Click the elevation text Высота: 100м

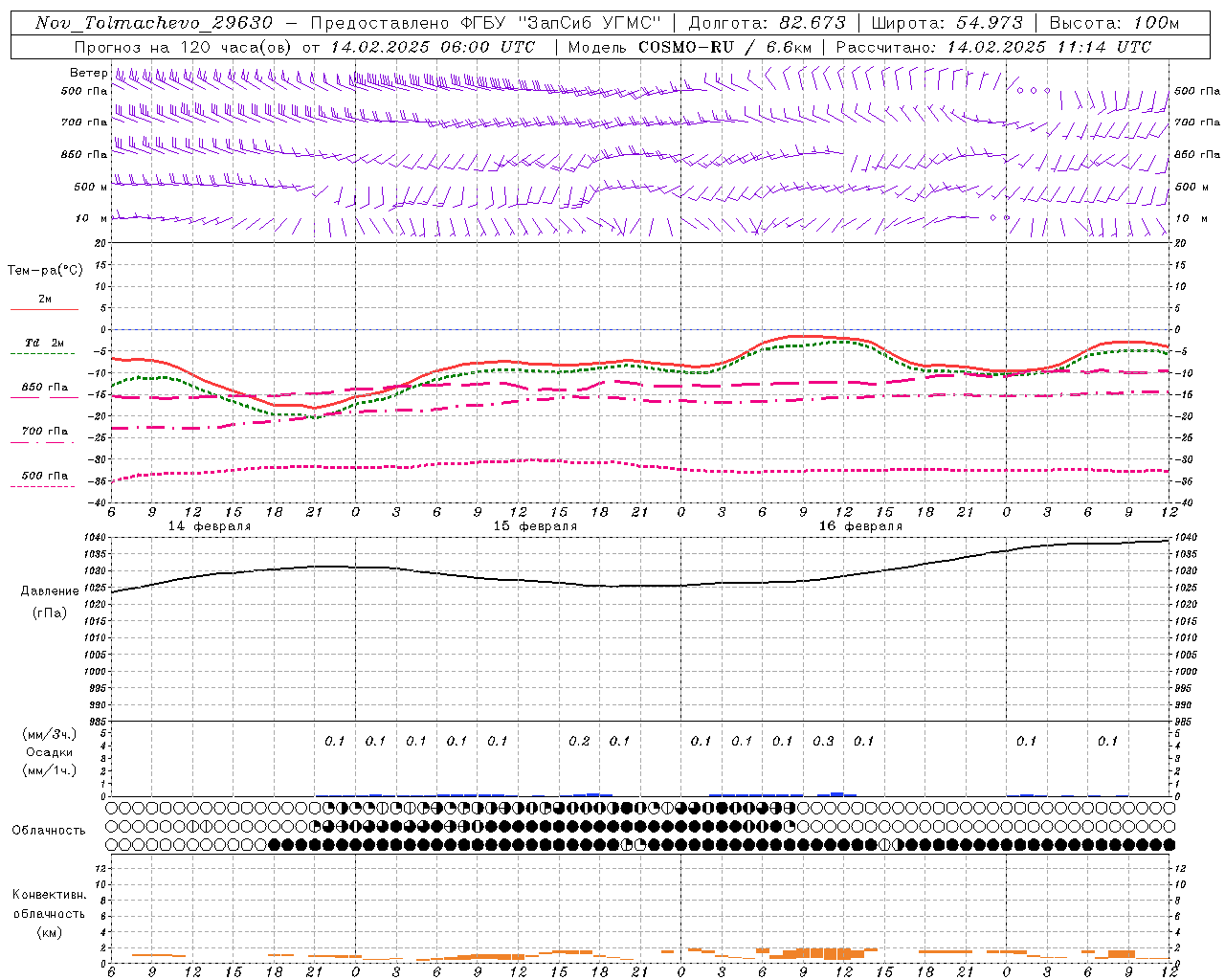1114,23
